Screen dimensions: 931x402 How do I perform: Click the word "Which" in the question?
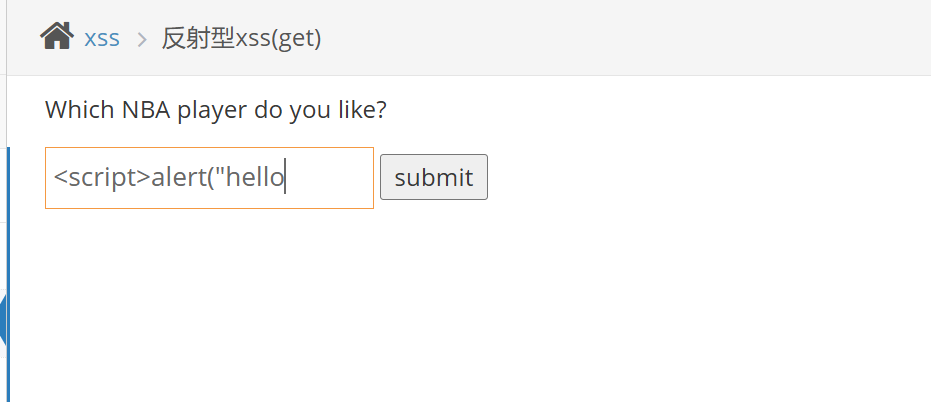coord(80,109)
